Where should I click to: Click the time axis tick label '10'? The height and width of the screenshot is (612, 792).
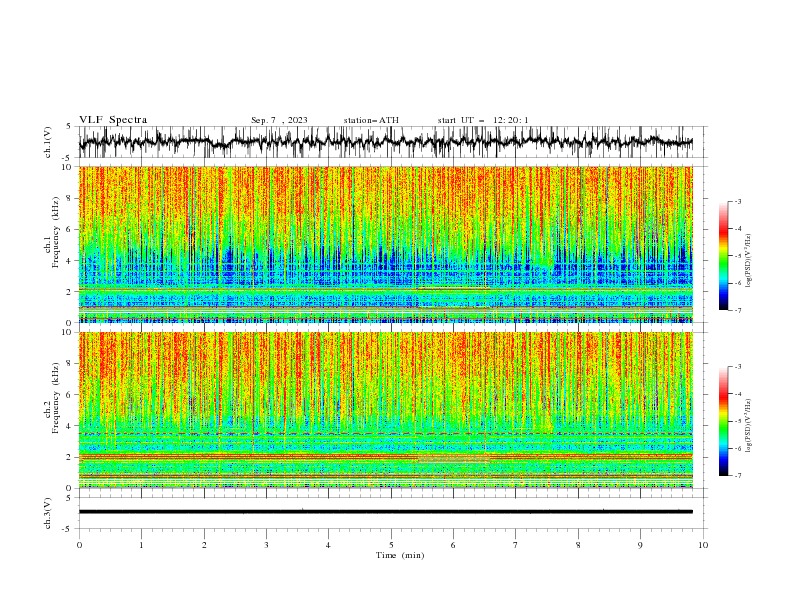point(703,545)
